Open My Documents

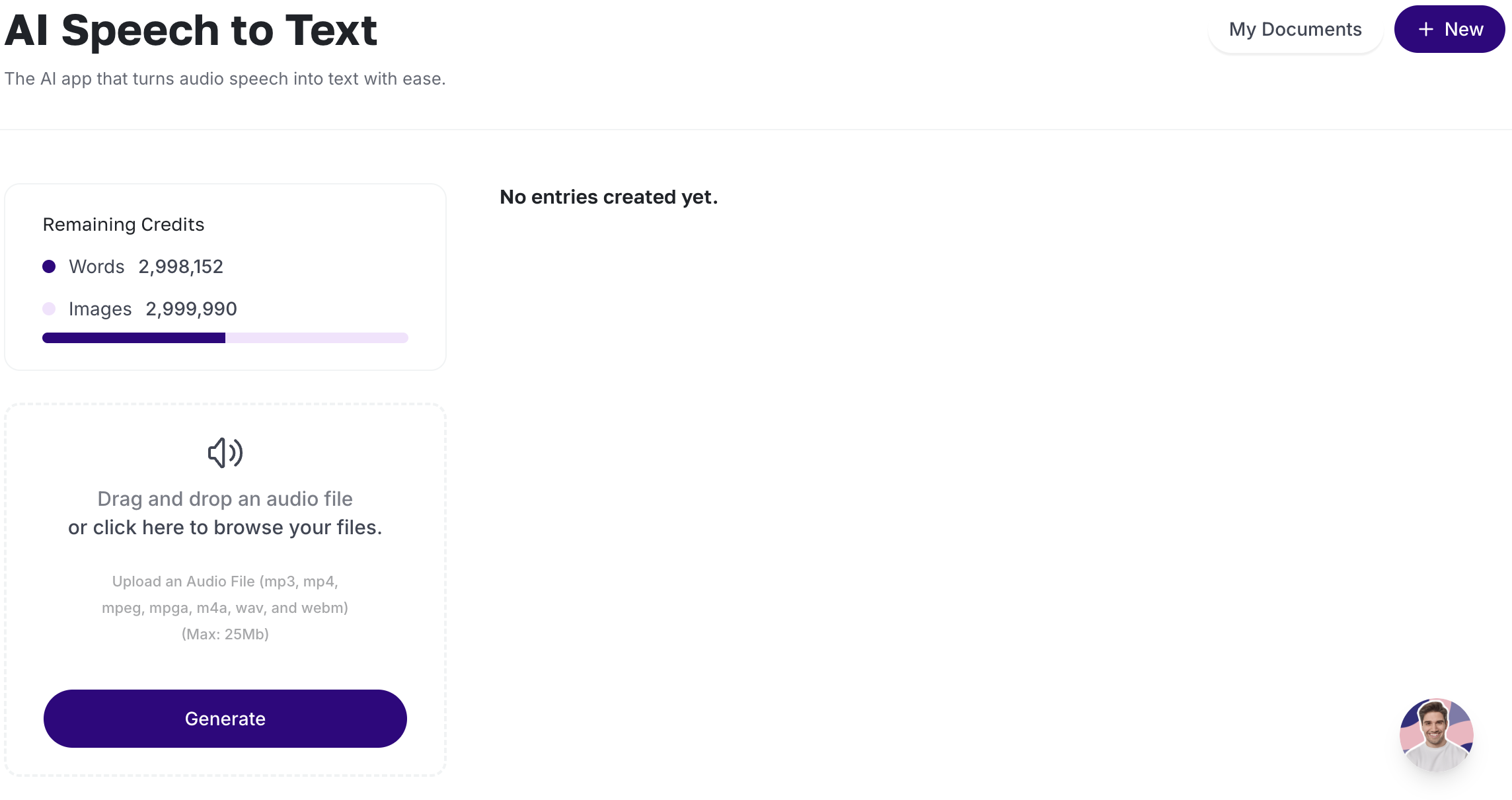click(x=1295, y=29)
